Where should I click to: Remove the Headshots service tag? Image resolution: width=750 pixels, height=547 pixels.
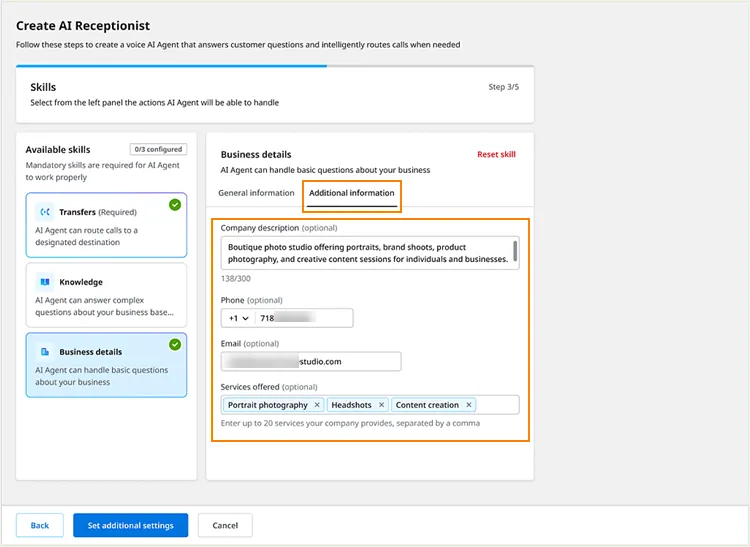(x=381, y=405)
